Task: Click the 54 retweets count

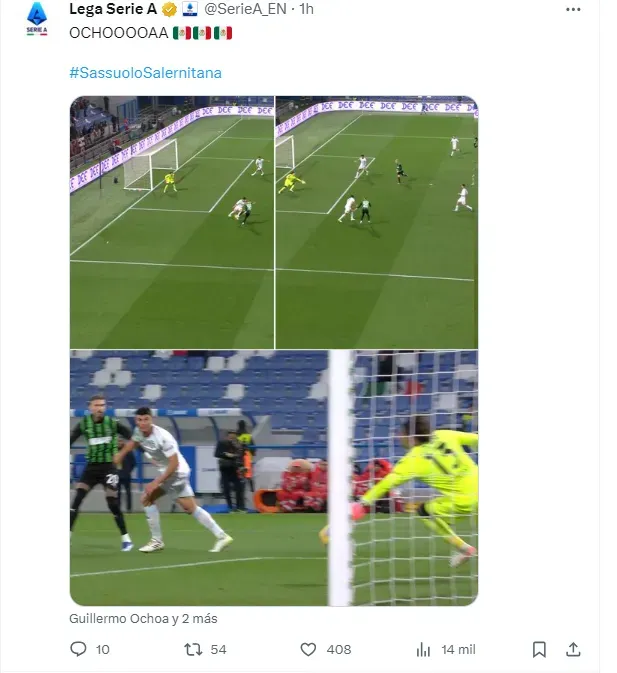Action: (x=218, y=649)
